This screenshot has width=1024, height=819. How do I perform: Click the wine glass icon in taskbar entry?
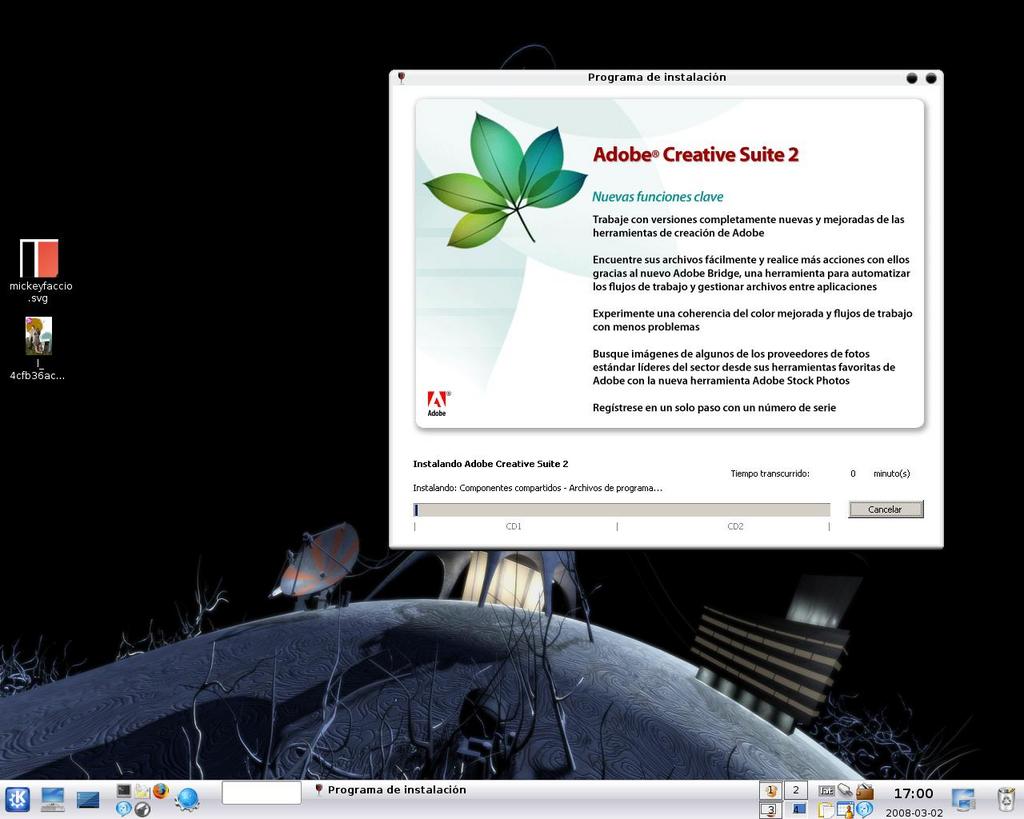tap(319, 790)
